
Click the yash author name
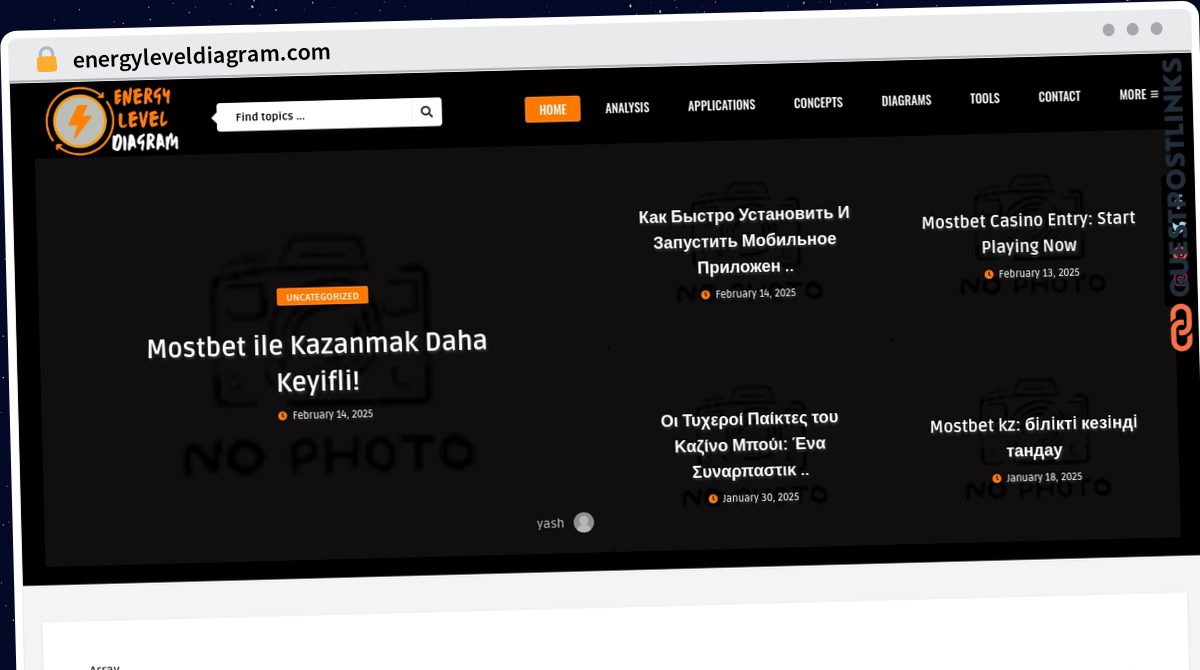[550, 523]
